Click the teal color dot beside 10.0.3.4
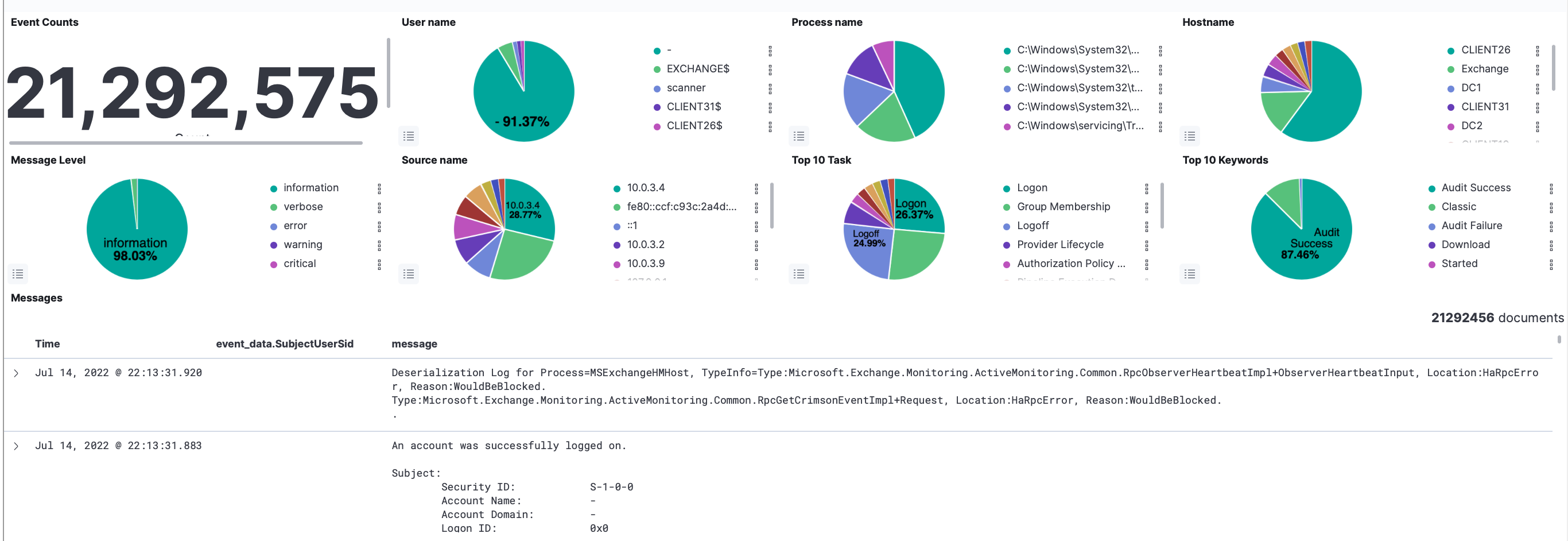Image resolution: width=1568 pixels, height=541 pixels. coord(616,188)
